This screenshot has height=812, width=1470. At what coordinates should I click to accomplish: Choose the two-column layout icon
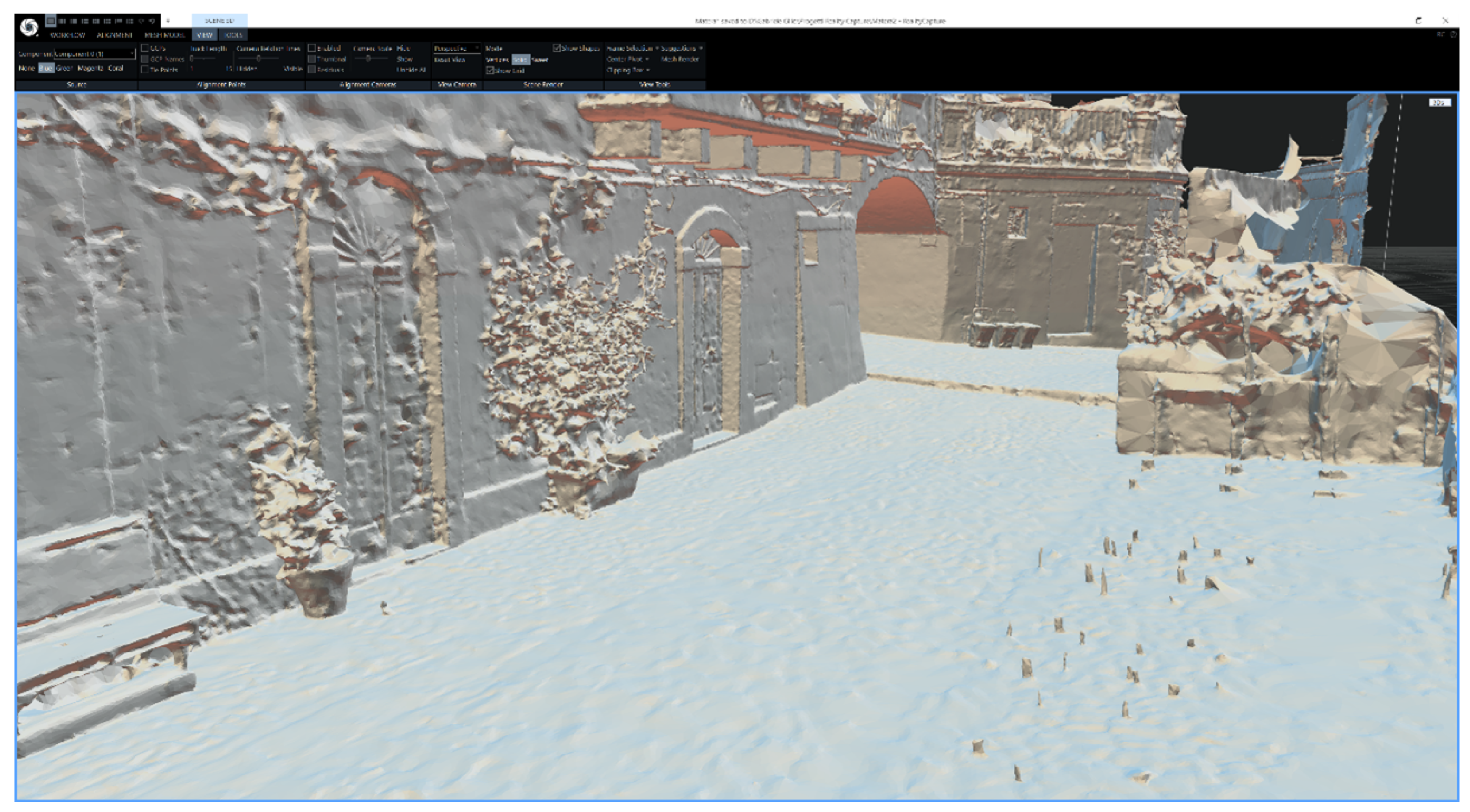(x=63, y=20)
